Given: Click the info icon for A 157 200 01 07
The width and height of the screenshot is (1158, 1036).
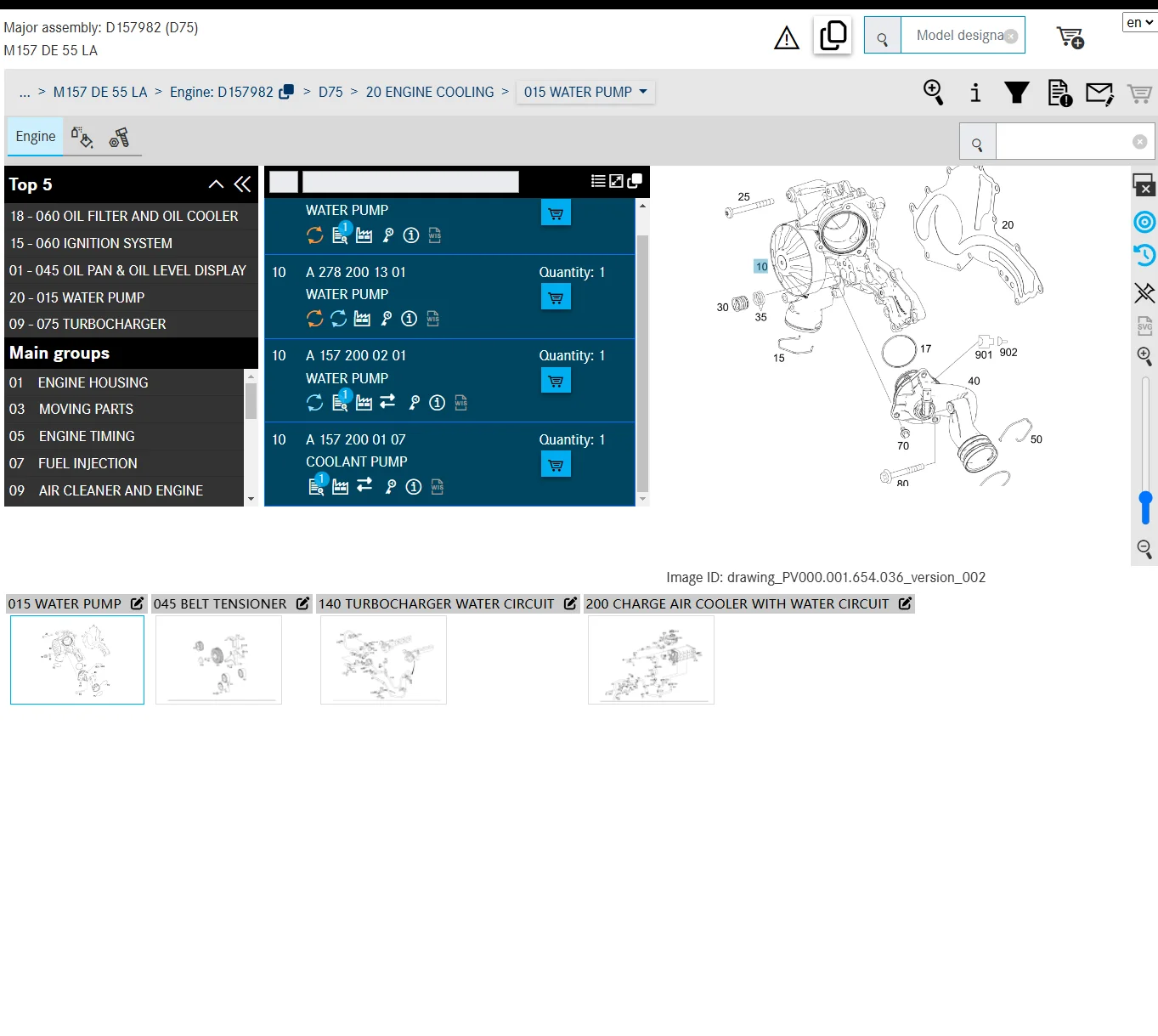Looking at the screenshot, I should [x=414, y=487].
